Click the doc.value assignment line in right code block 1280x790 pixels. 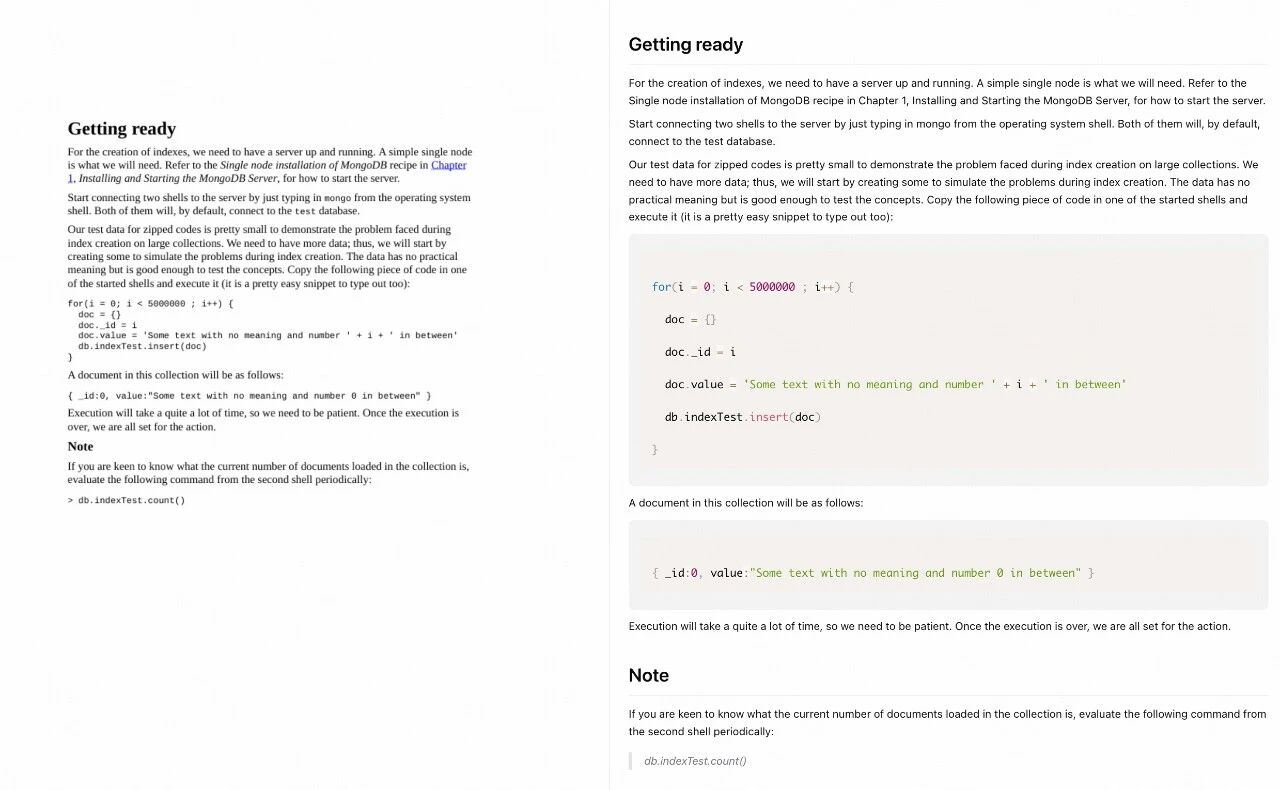coord(894,384)
